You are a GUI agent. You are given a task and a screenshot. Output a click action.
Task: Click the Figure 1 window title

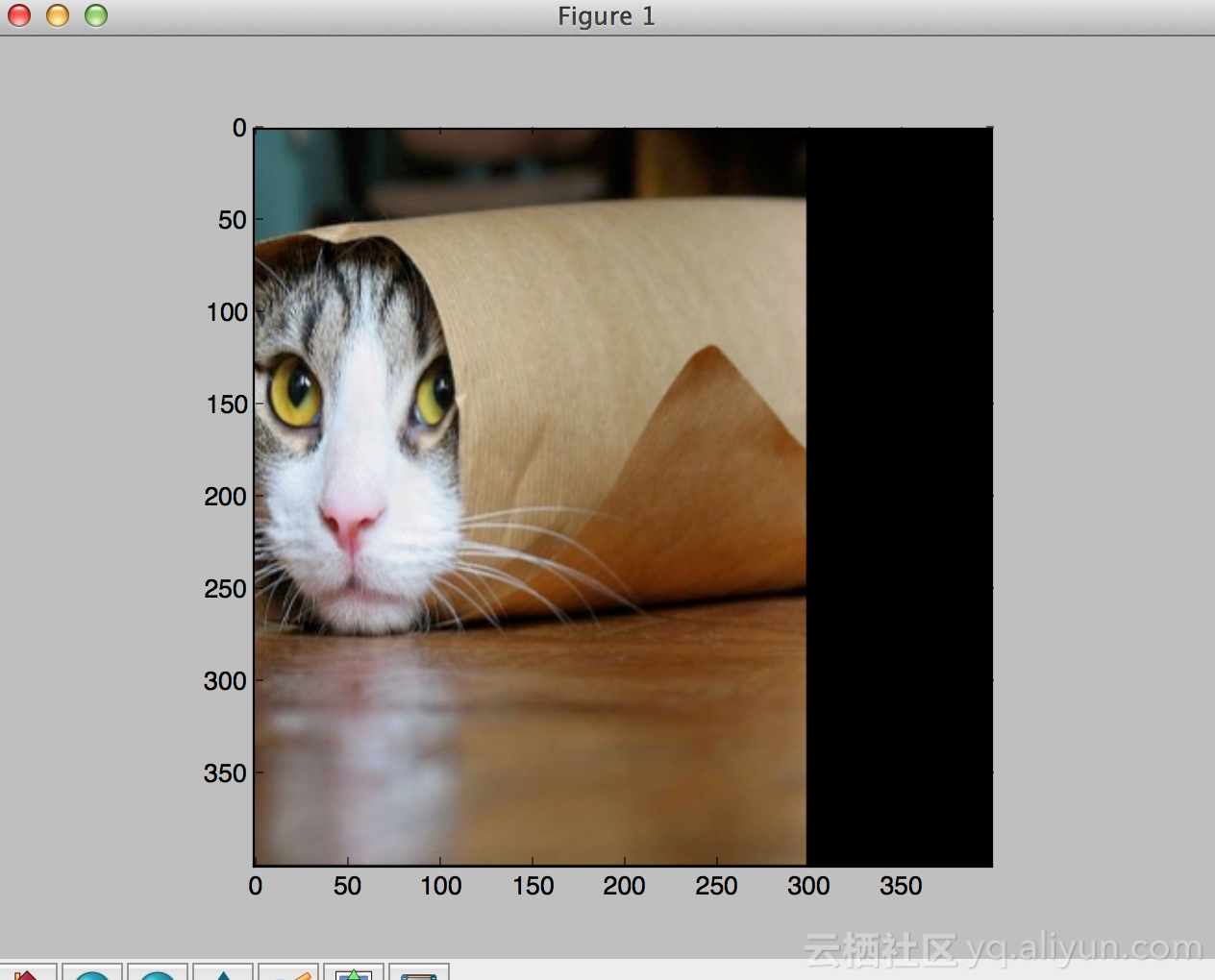point(607,16)
